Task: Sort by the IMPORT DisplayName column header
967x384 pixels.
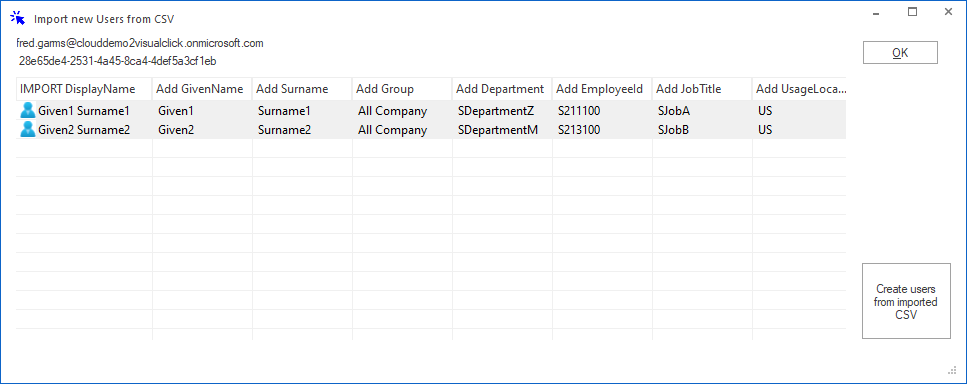Action: click(x=84, y=89)
